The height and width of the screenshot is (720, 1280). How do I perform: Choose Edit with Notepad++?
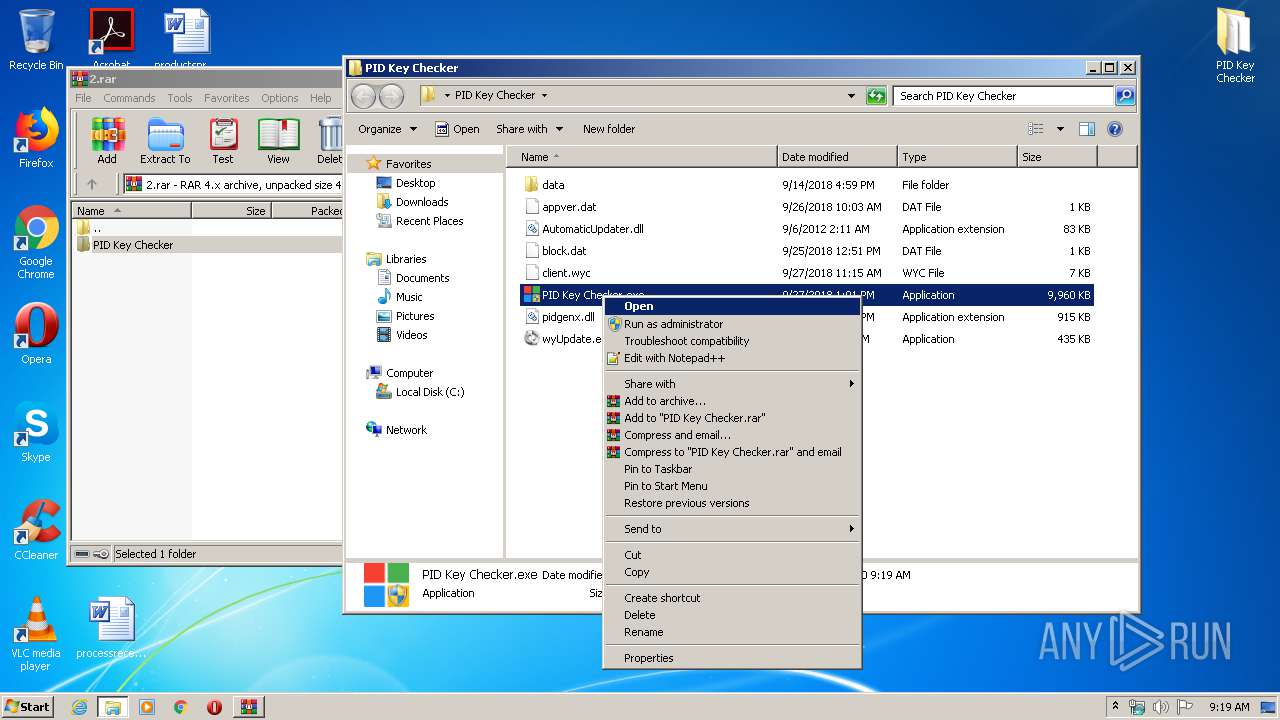point(733,358)
